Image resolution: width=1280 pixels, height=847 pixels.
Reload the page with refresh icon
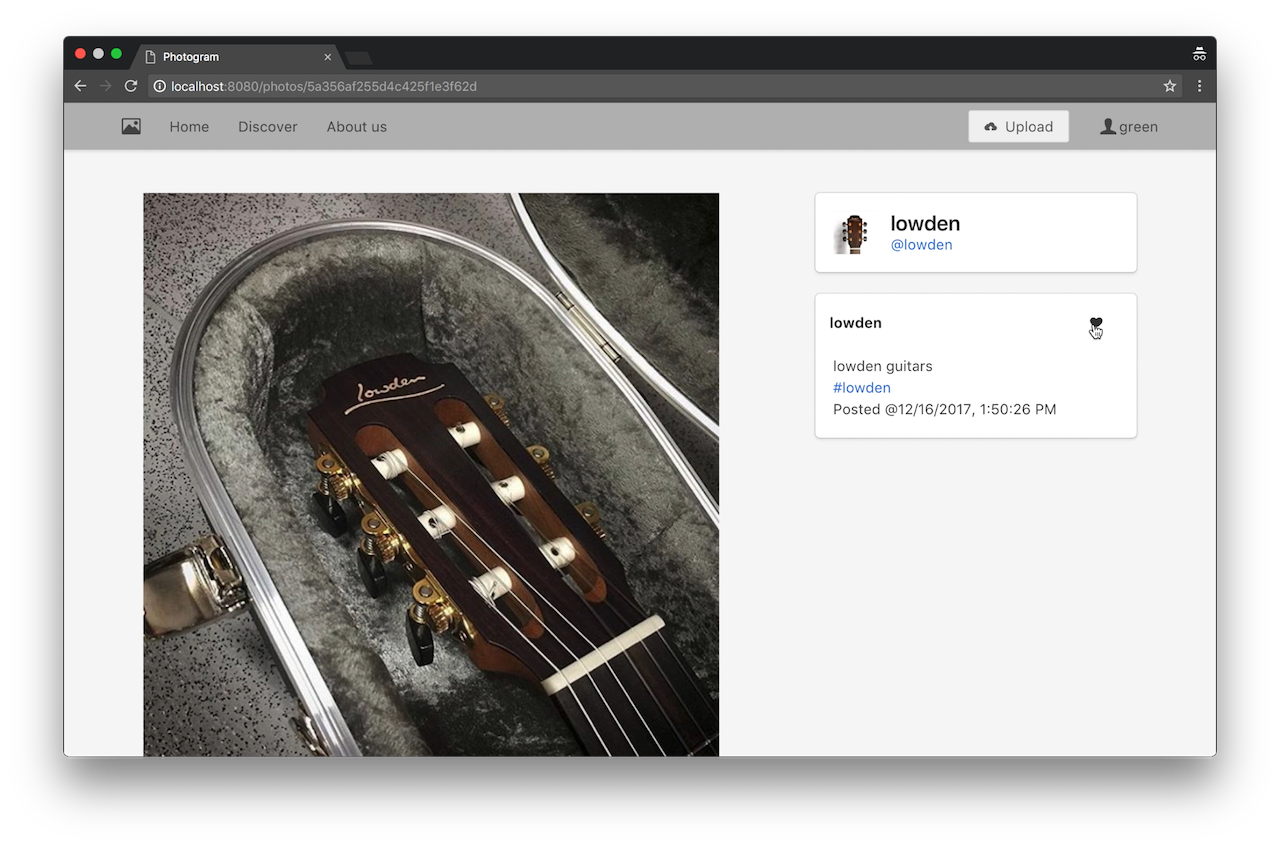(131, 86)
